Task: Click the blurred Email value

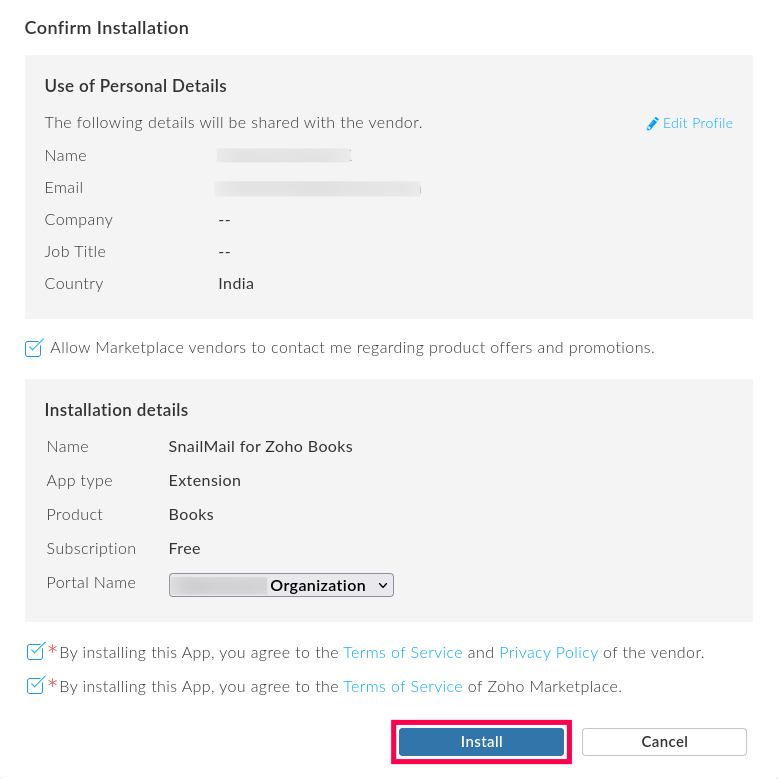Action: point(318,188)
